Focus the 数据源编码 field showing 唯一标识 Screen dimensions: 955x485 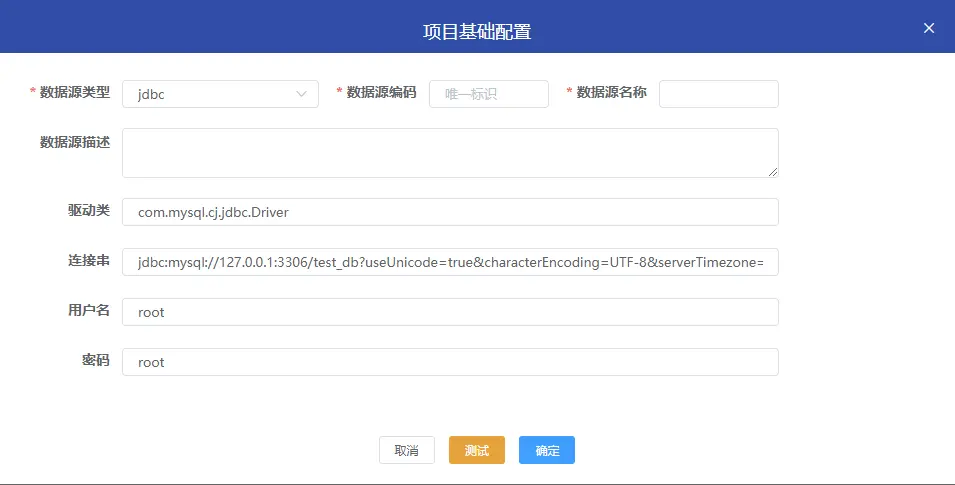click(x=488, y=94)
